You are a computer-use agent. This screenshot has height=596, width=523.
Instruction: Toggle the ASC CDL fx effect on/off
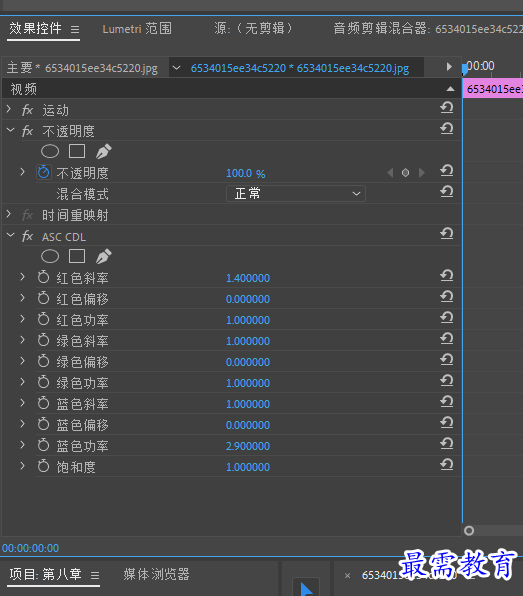[27, 236]
